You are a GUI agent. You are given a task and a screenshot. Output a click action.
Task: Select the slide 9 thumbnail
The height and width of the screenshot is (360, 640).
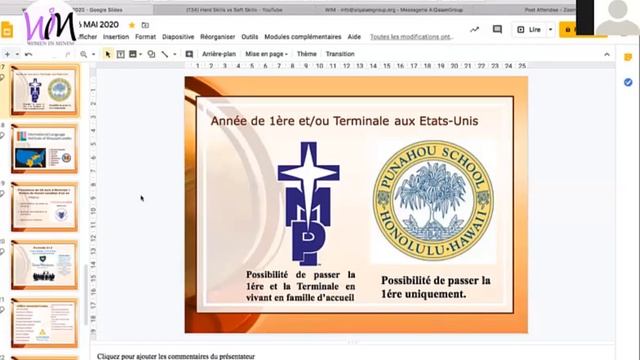(44, 207)
